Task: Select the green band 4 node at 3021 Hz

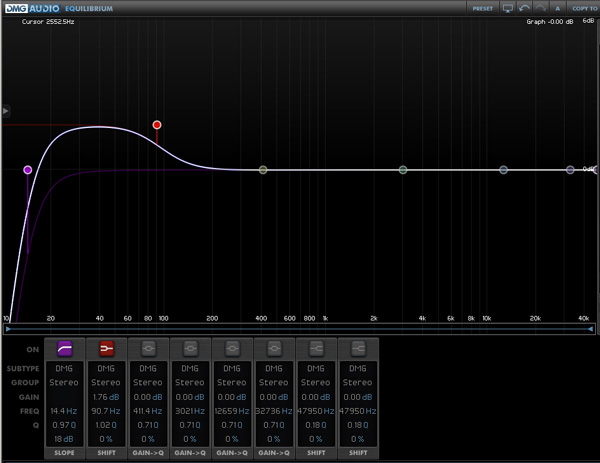Action: click(403, 170)
